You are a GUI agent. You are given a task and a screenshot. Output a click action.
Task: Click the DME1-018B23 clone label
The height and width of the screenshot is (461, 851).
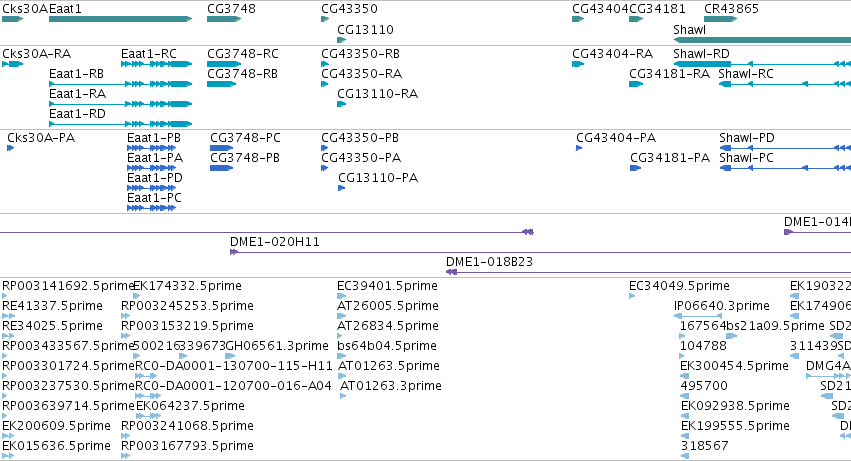point(489,262)
